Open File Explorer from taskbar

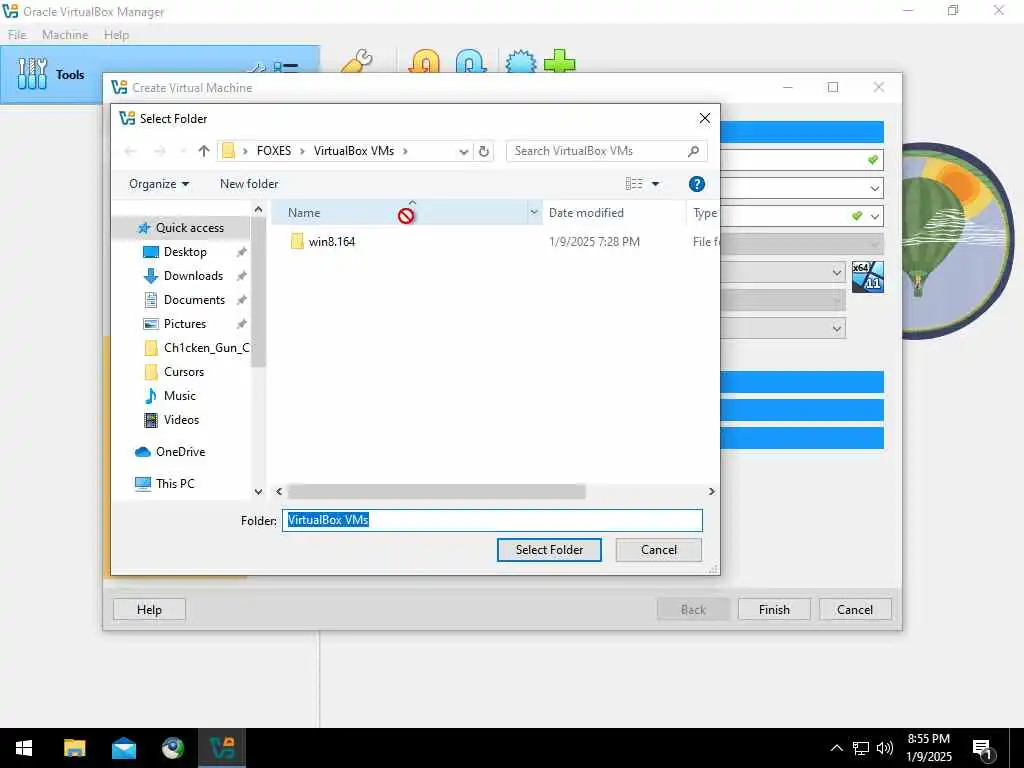point(74,748)
